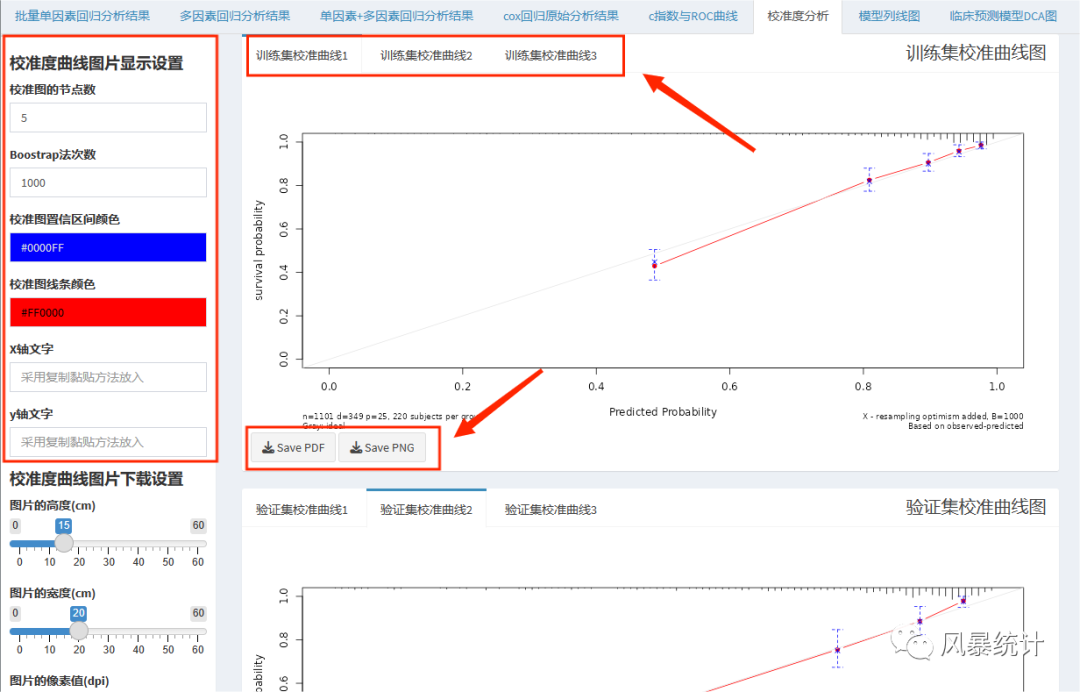Select cox回归原始分析结果 tab

561,16
